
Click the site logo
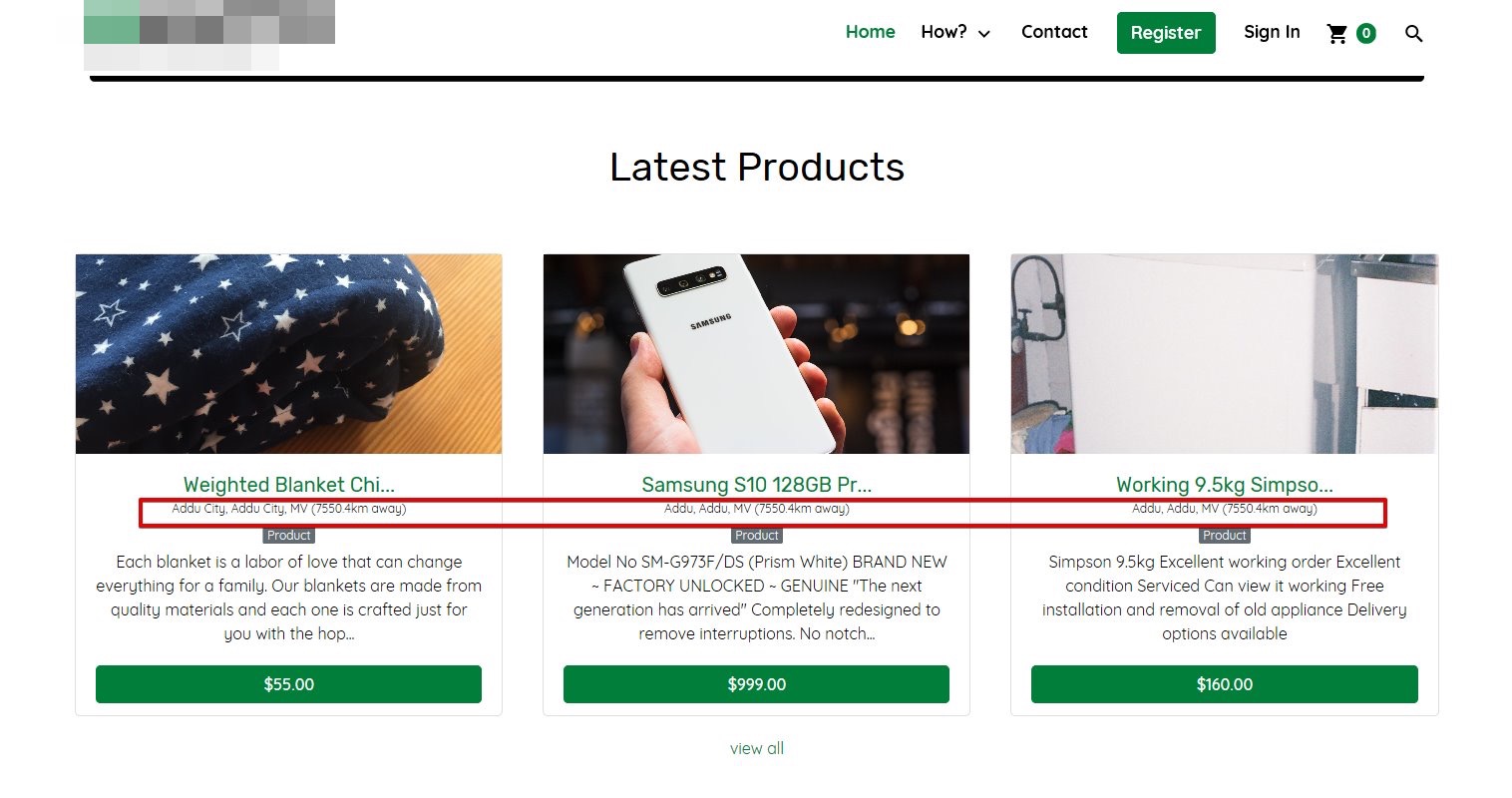pos(208,33)
